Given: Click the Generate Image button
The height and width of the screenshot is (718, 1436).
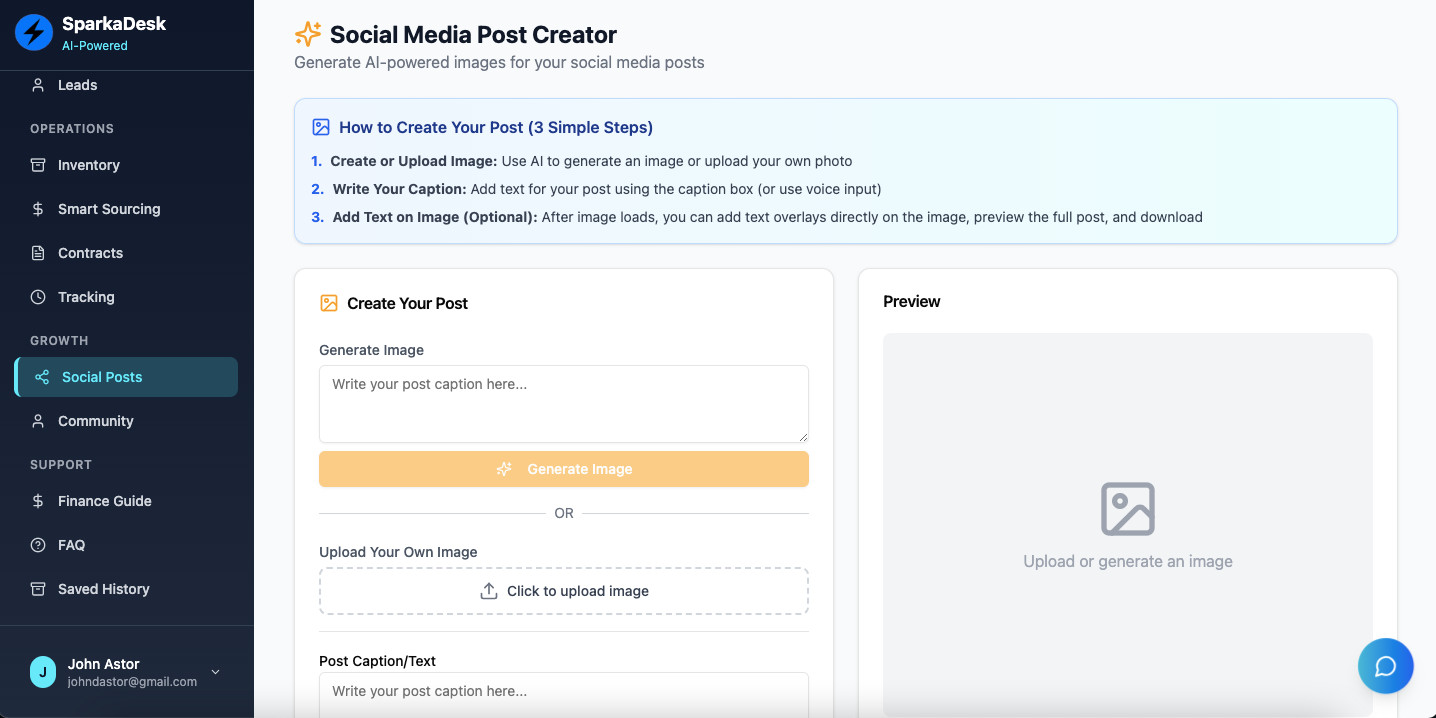Looking at the screenshot, I should [564, 469].
